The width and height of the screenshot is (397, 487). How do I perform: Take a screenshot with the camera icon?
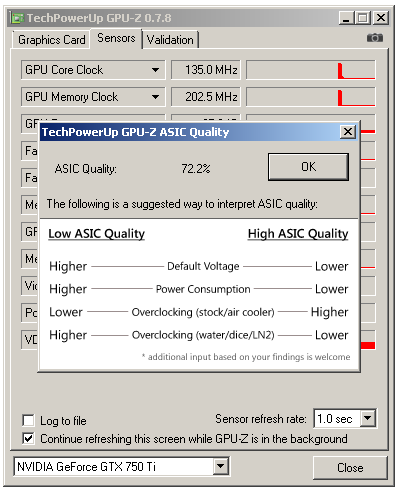coord(375,38)
